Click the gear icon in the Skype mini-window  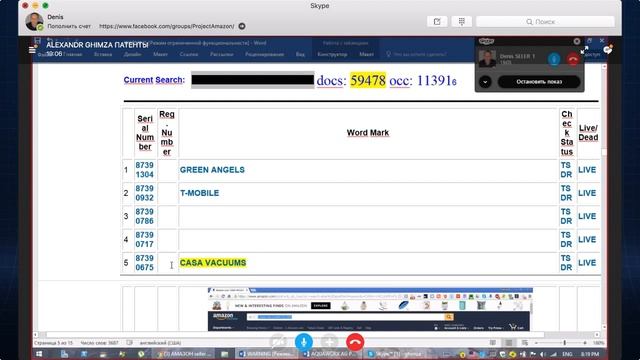pos(577,41)
